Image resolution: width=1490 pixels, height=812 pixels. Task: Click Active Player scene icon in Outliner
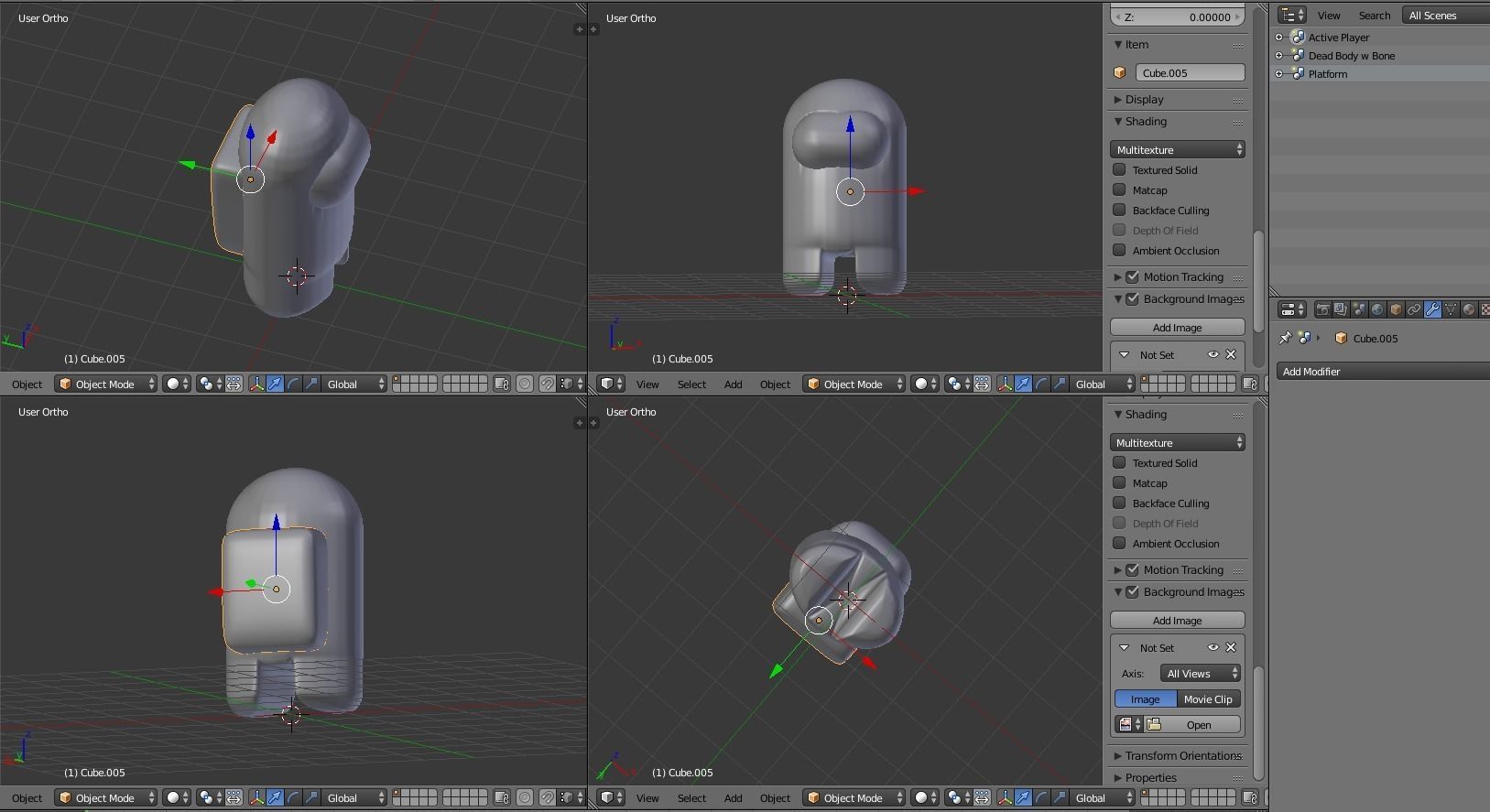[x=1298, y=38]
